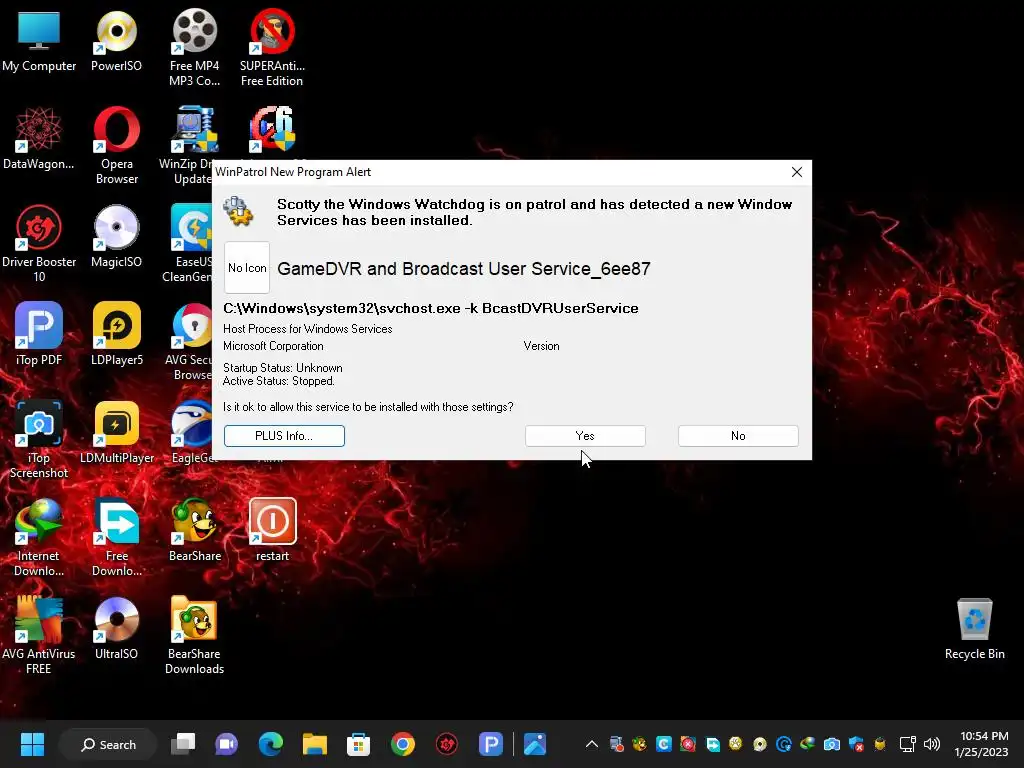Open Microsoft Store from taskbar
1024x768 pixels.
point(359,744)
